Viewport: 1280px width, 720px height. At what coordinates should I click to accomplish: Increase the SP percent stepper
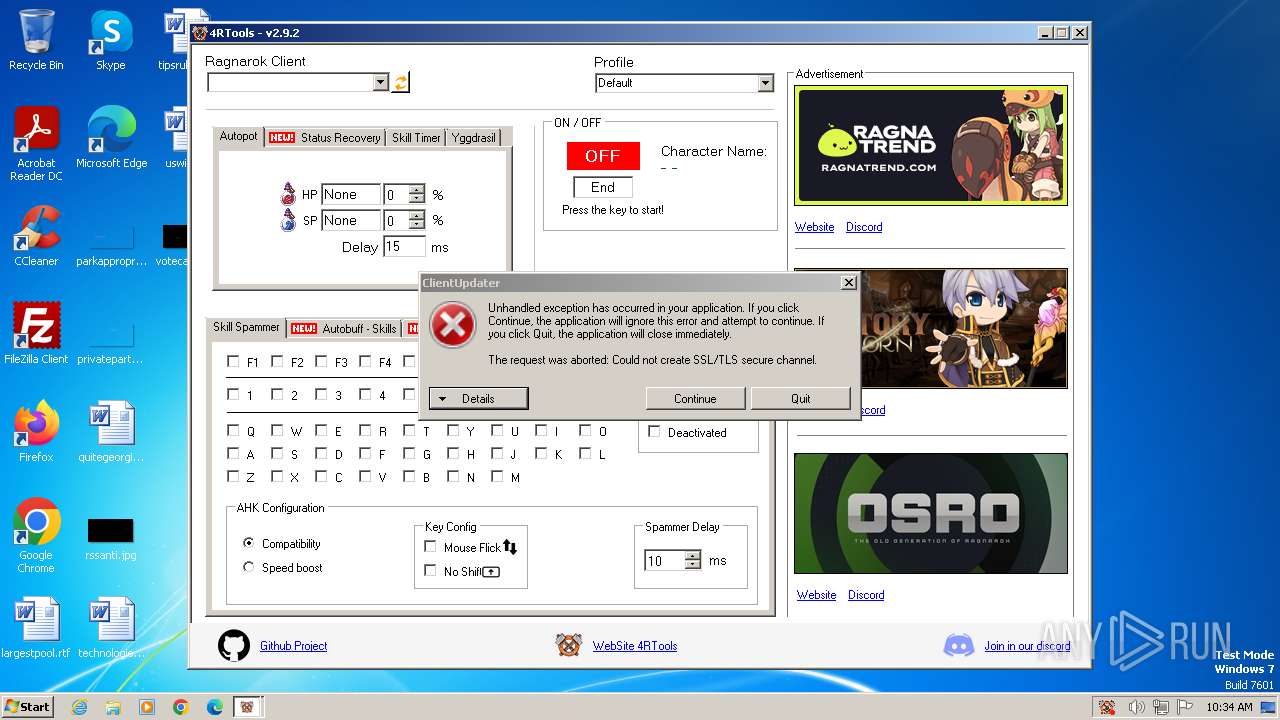[x=417, y=216]
